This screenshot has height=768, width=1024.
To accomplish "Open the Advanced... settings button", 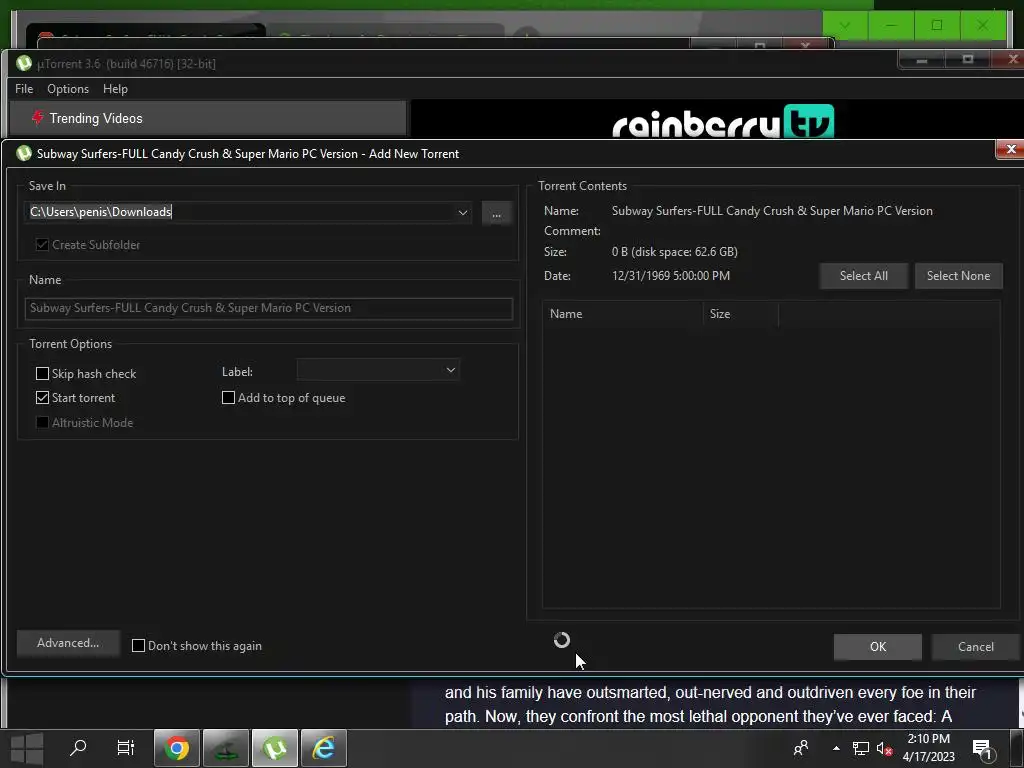I will [68, 643].
